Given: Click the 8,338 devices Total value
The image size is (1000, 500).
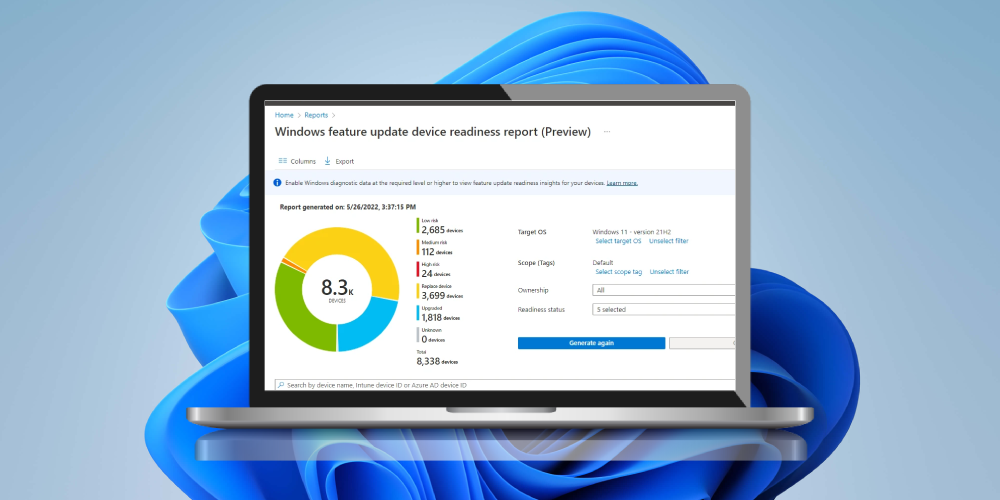Looking at the screenshot, I should [437, 362].
